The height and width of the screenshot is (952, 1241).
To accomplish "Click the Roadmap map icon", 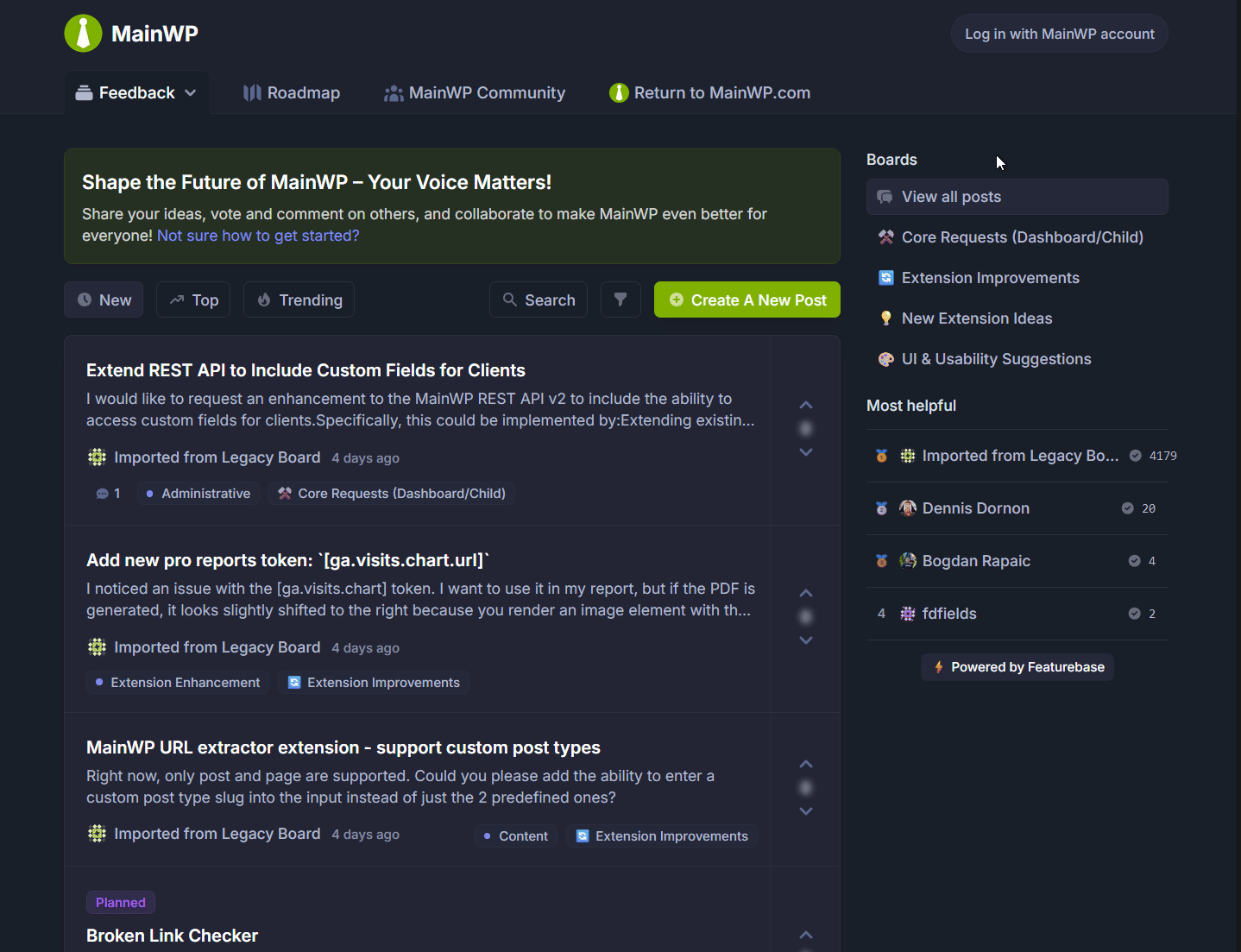I will pyautogui.click(x=252, y=92).
